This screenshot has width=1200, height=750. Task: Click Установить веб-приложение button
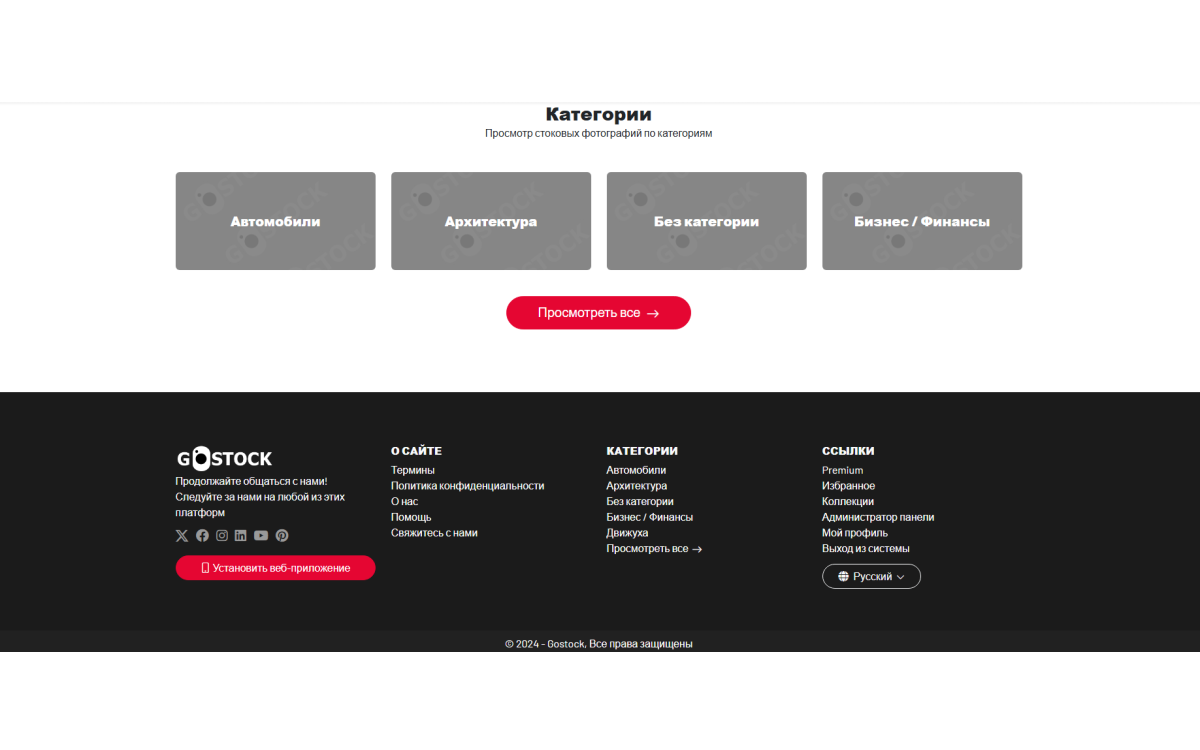[x=276, y=568]
